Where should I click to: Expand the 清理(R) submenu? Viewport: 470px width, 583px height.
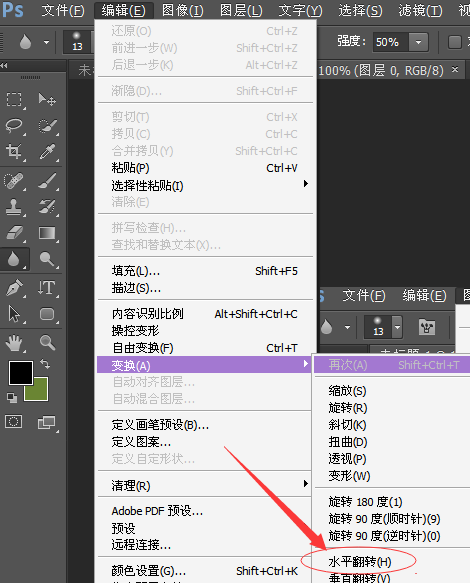tap(306, 483)
